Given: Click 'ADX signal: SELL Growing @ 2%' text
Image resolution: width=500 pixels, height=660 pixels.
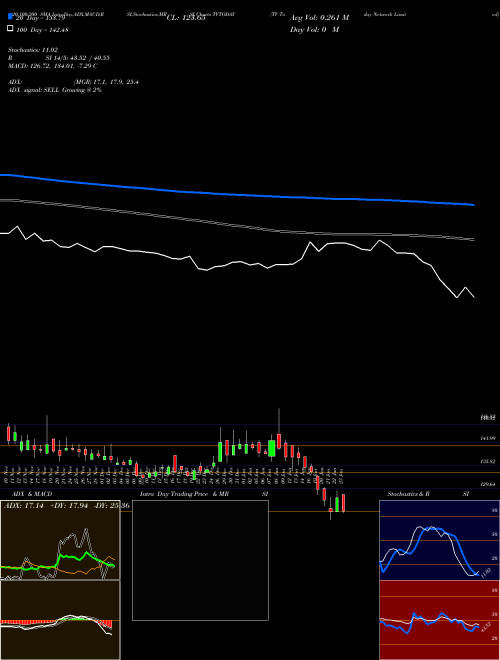Looking at the screenshot, I should click(55, 90).
